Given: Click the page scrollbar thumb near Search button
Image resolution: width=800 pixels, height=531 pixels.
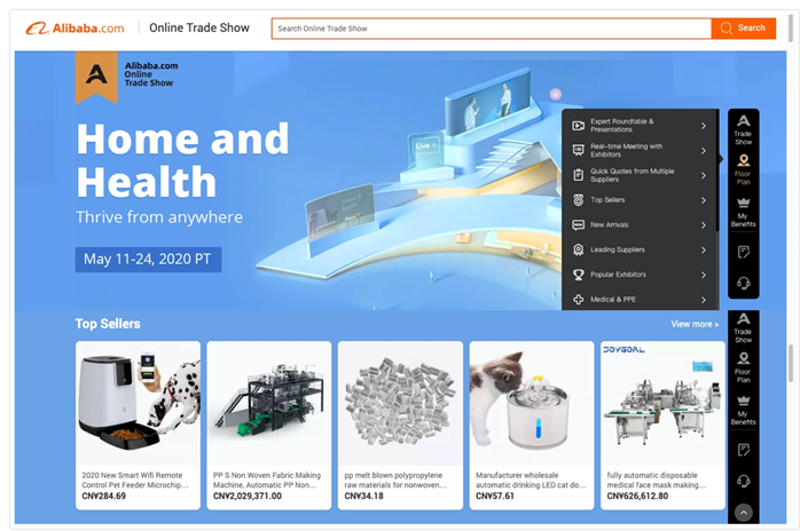Looking at the screenshot, I should tap(791, 28).
